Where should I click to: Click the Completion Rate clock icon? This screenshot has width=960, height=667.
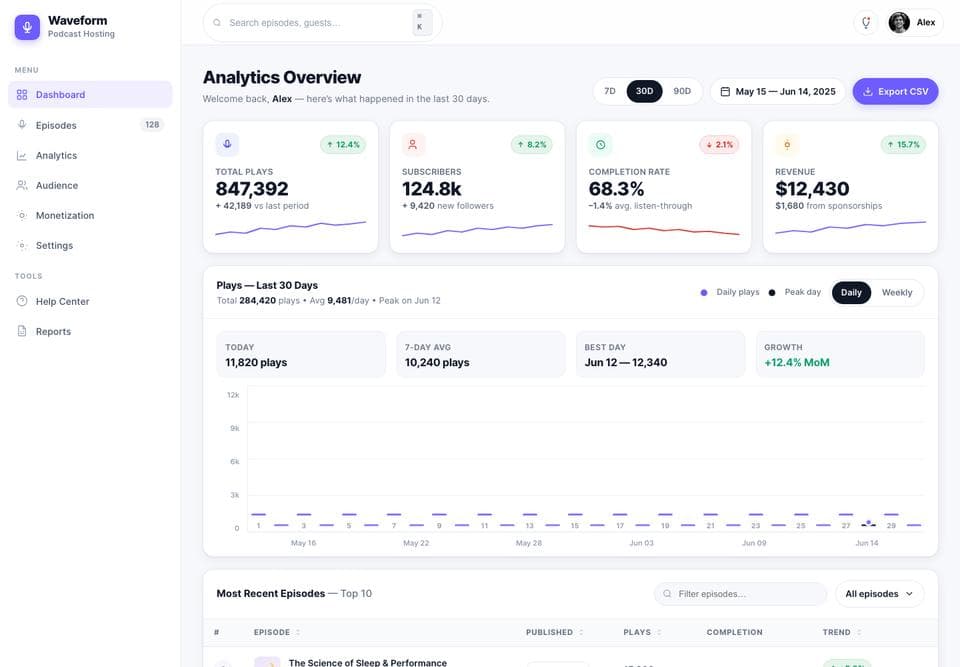pos(601,145)
